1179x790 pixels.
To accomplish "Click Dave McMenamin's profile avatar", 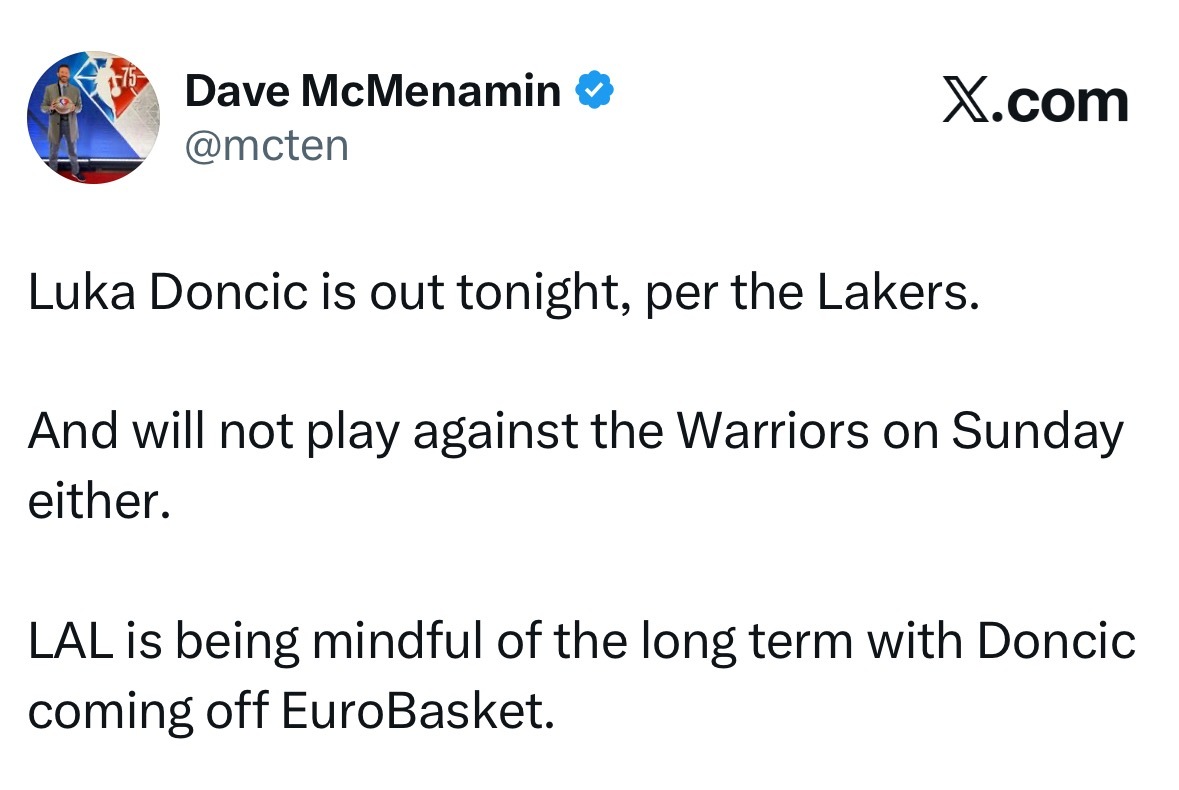I will click(94, 117).
